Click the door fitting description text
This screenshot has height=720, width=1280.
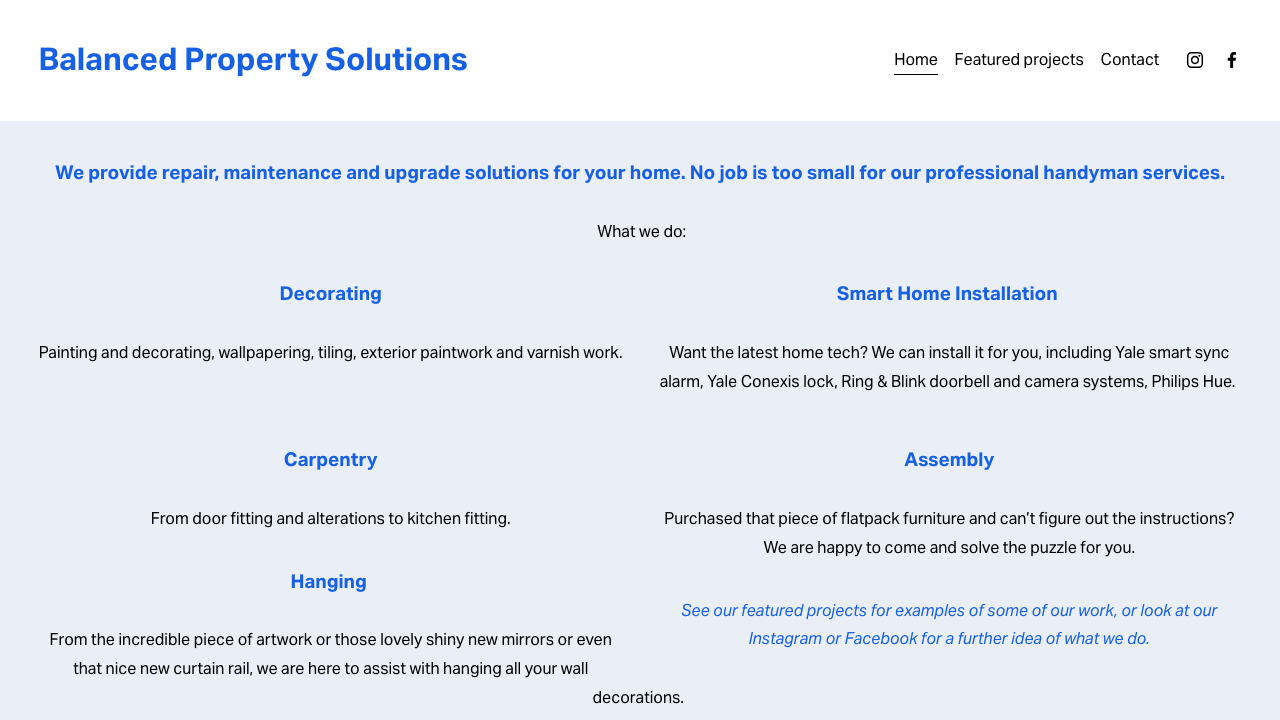point(330,518)
